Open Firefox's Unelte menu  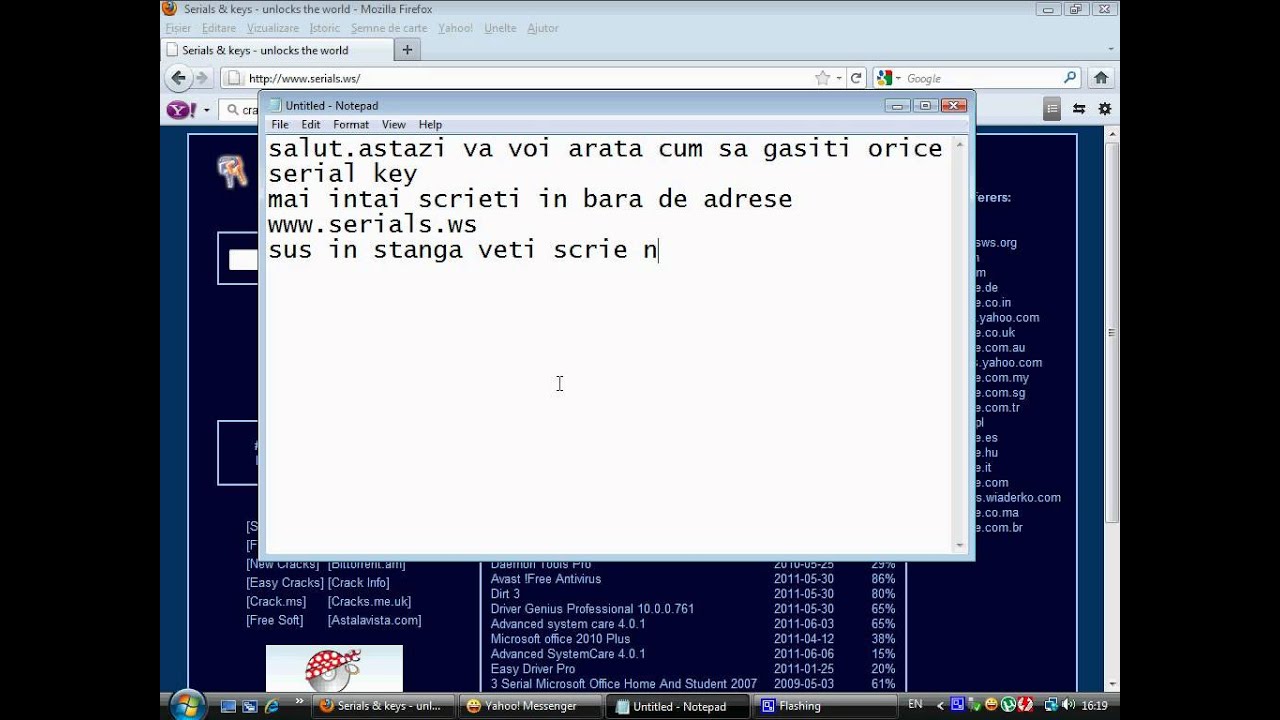tap(500, 28)
